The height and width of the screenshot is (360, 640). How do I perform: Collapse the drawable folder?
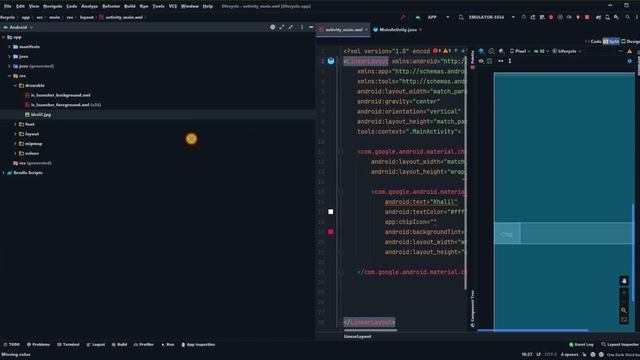click(x=16, y=86)
